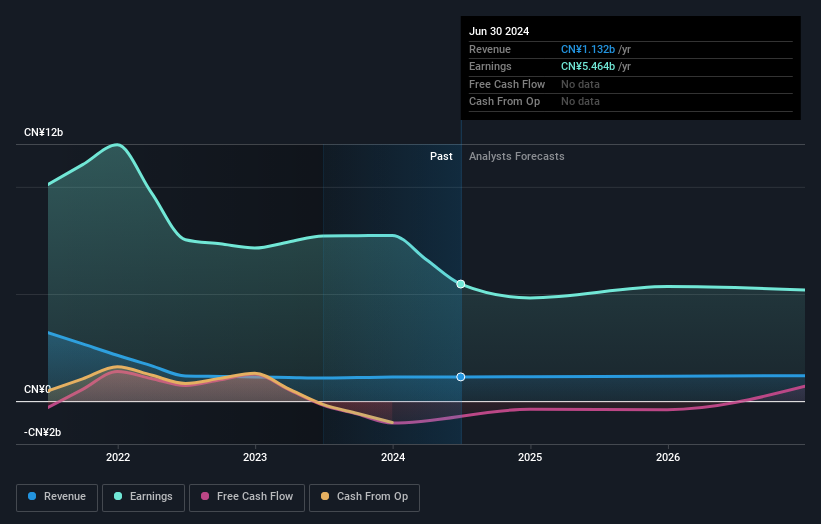Screen dimensions: 821x524
Task: Click the teal Earnings legend dot
Action: (118, 496)
